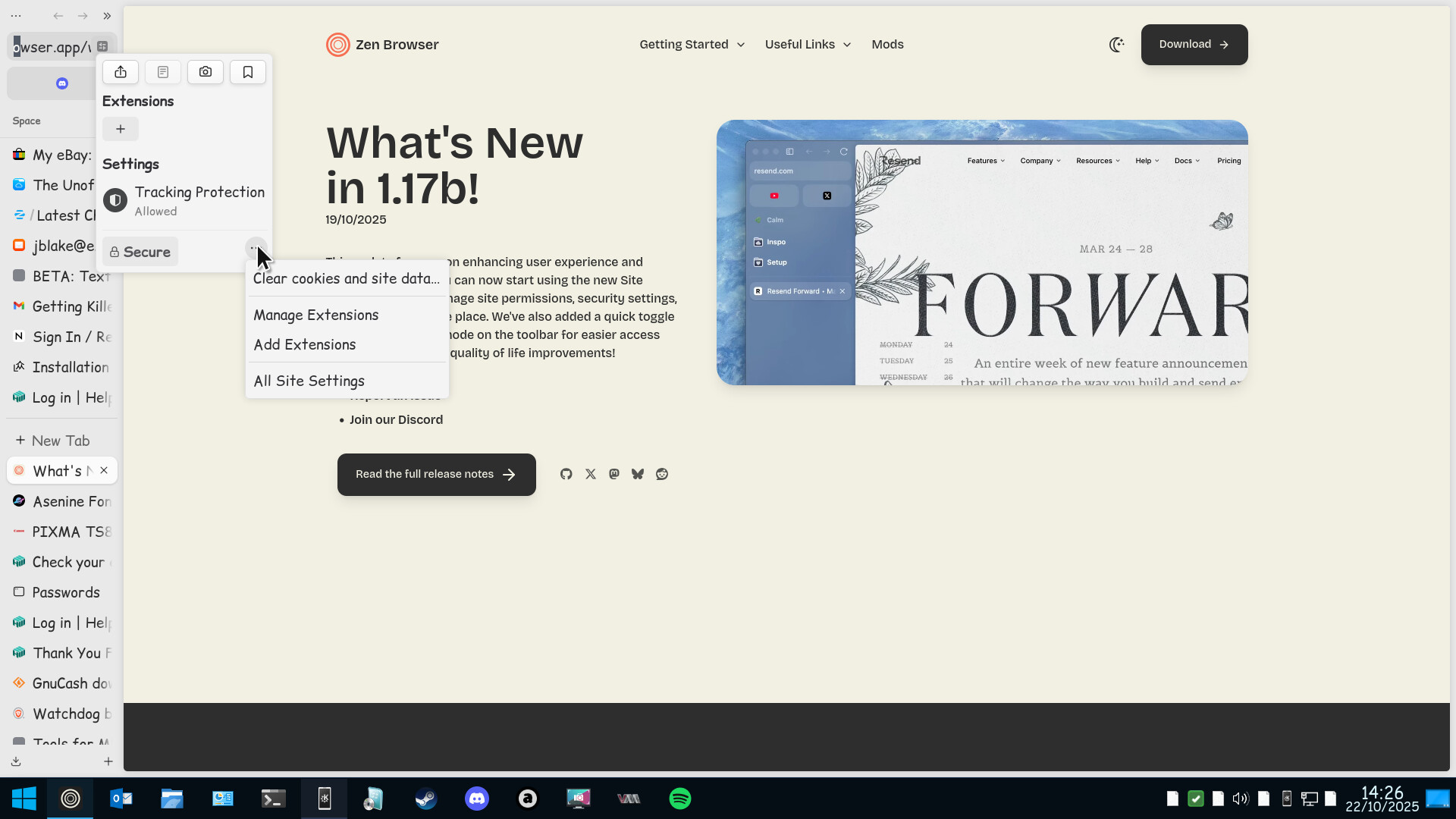
Task: Open the Reddit social icon link
Action: coord(662,474)
